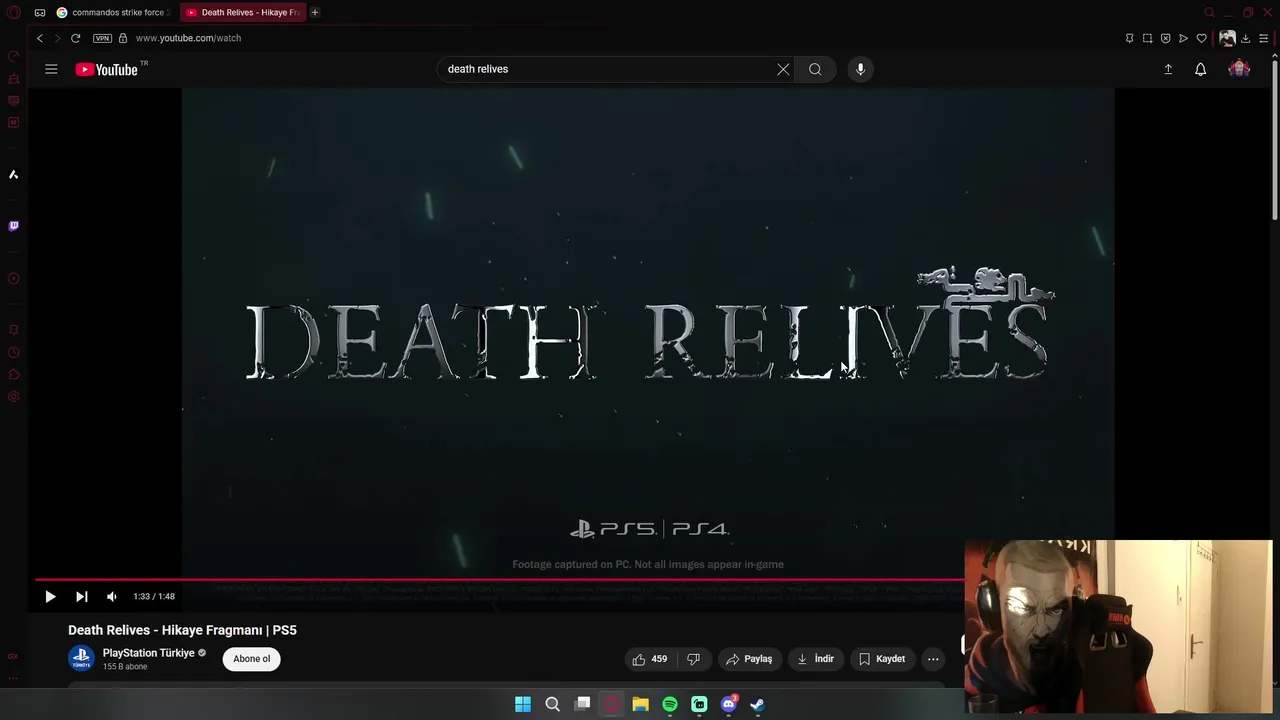Open the browser downloads icon

tap(1246, 38)
